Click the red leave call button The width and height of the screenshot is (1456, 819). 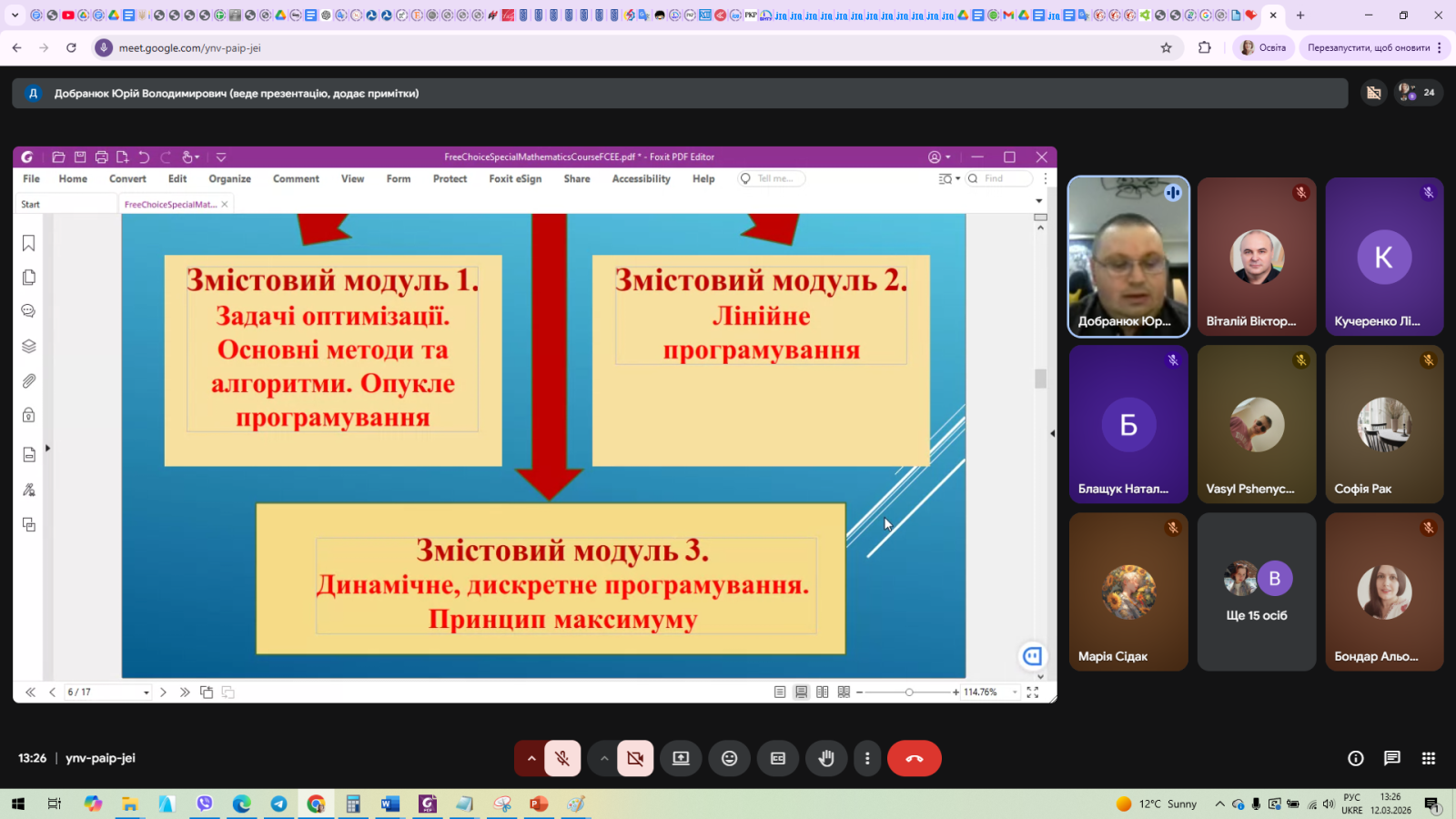click(914, 758)
